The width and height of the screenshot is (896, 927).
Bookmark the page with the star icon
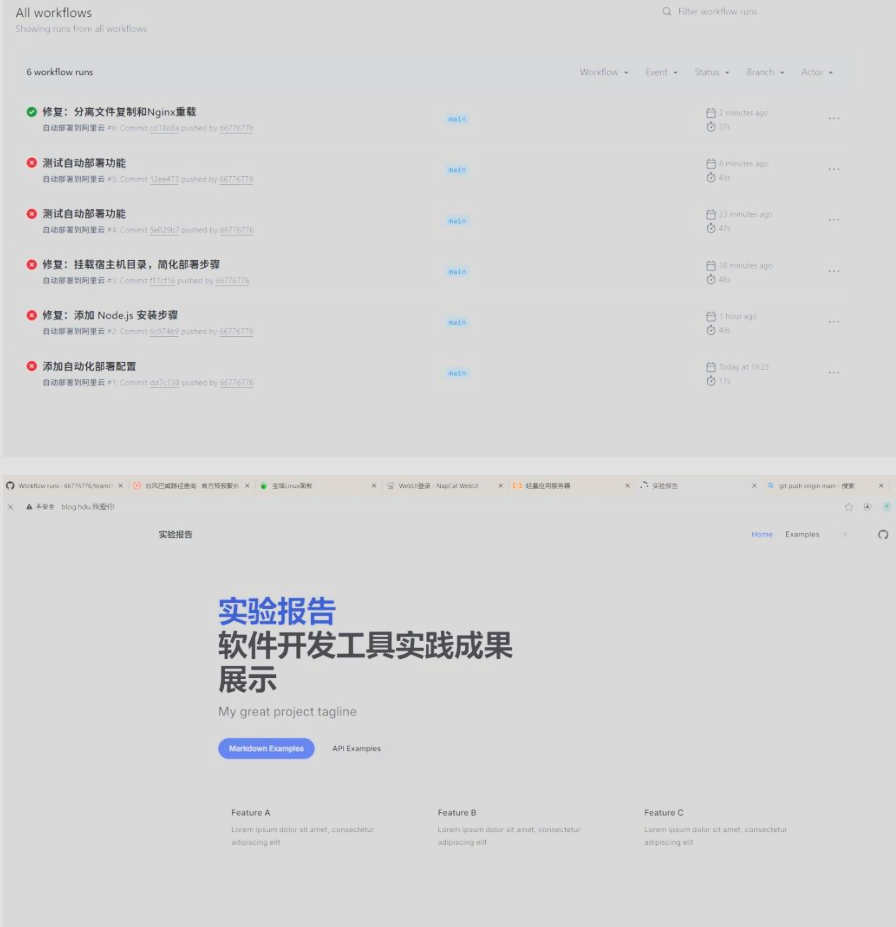coord(849,507)
